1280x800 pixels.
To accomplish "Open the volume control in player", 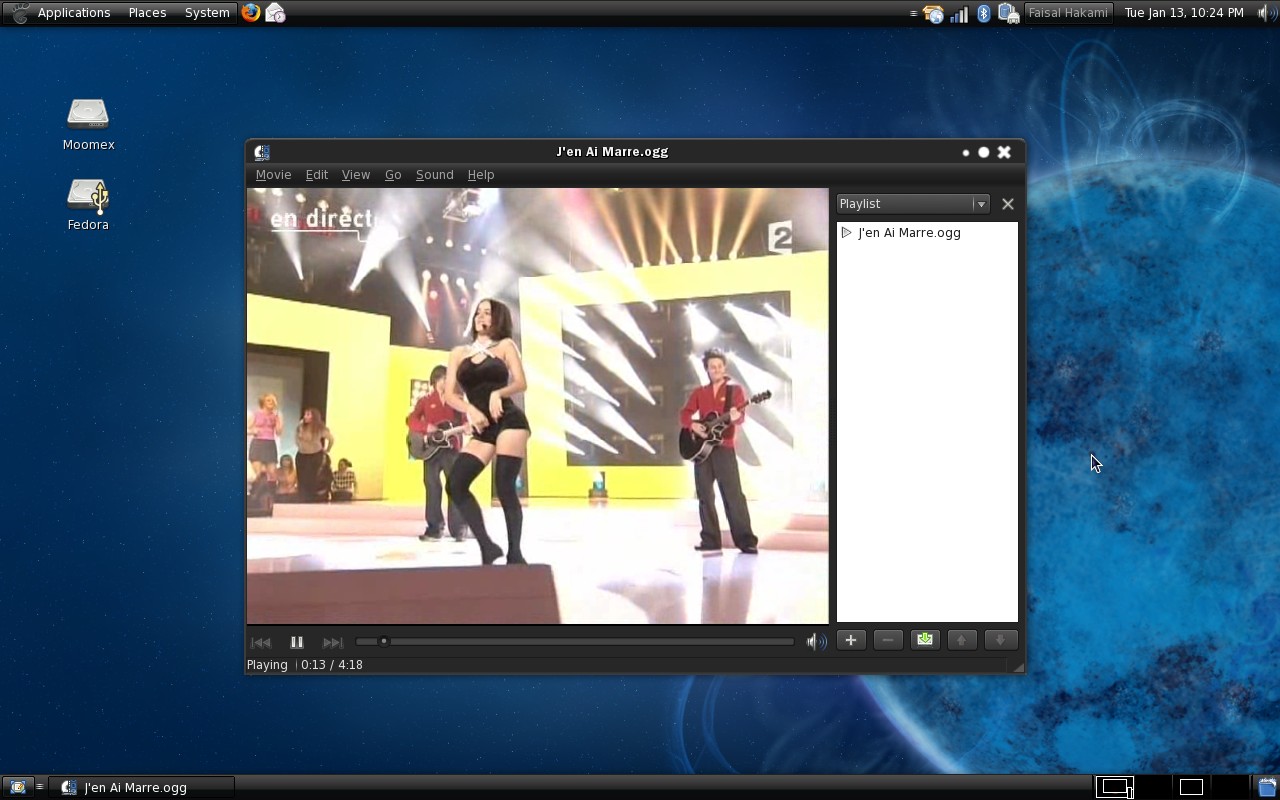I will [x=817, y=641].
